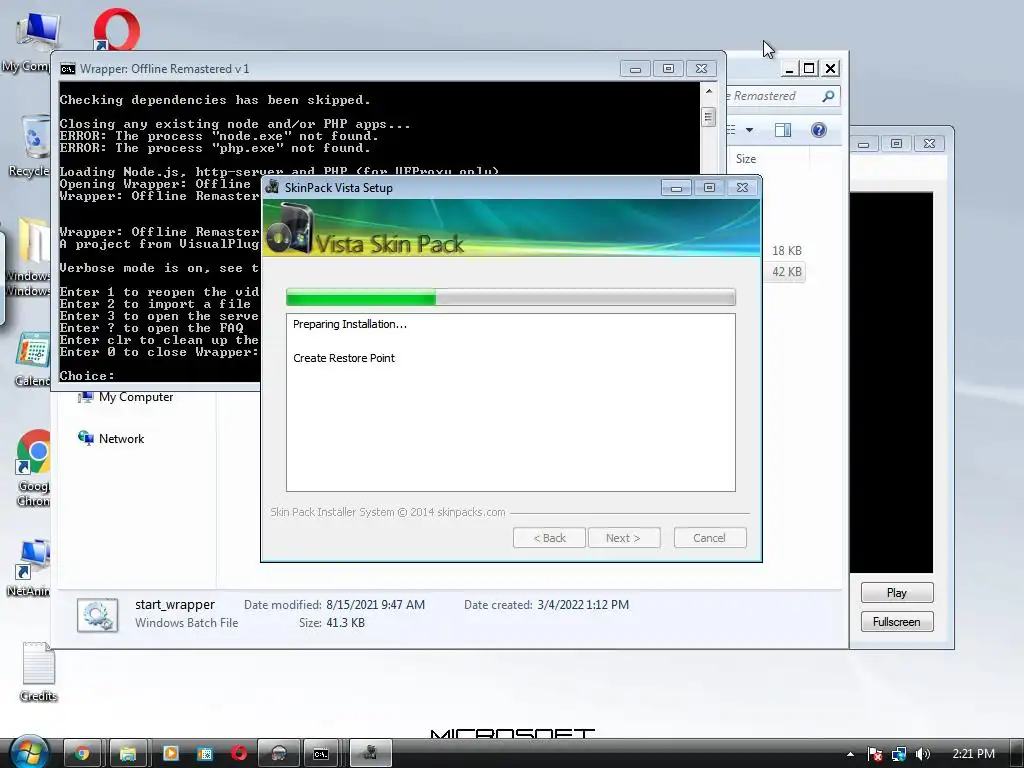Click the Next > button in setup
The image size is (1024, 768).
pyautogui.click(x=624, y=538)
